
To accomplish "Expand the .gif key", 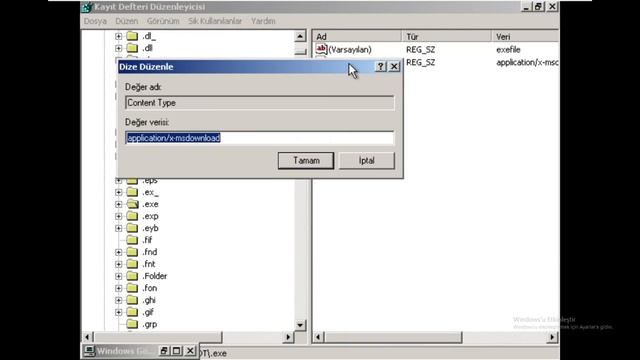I will click(118, 312).
